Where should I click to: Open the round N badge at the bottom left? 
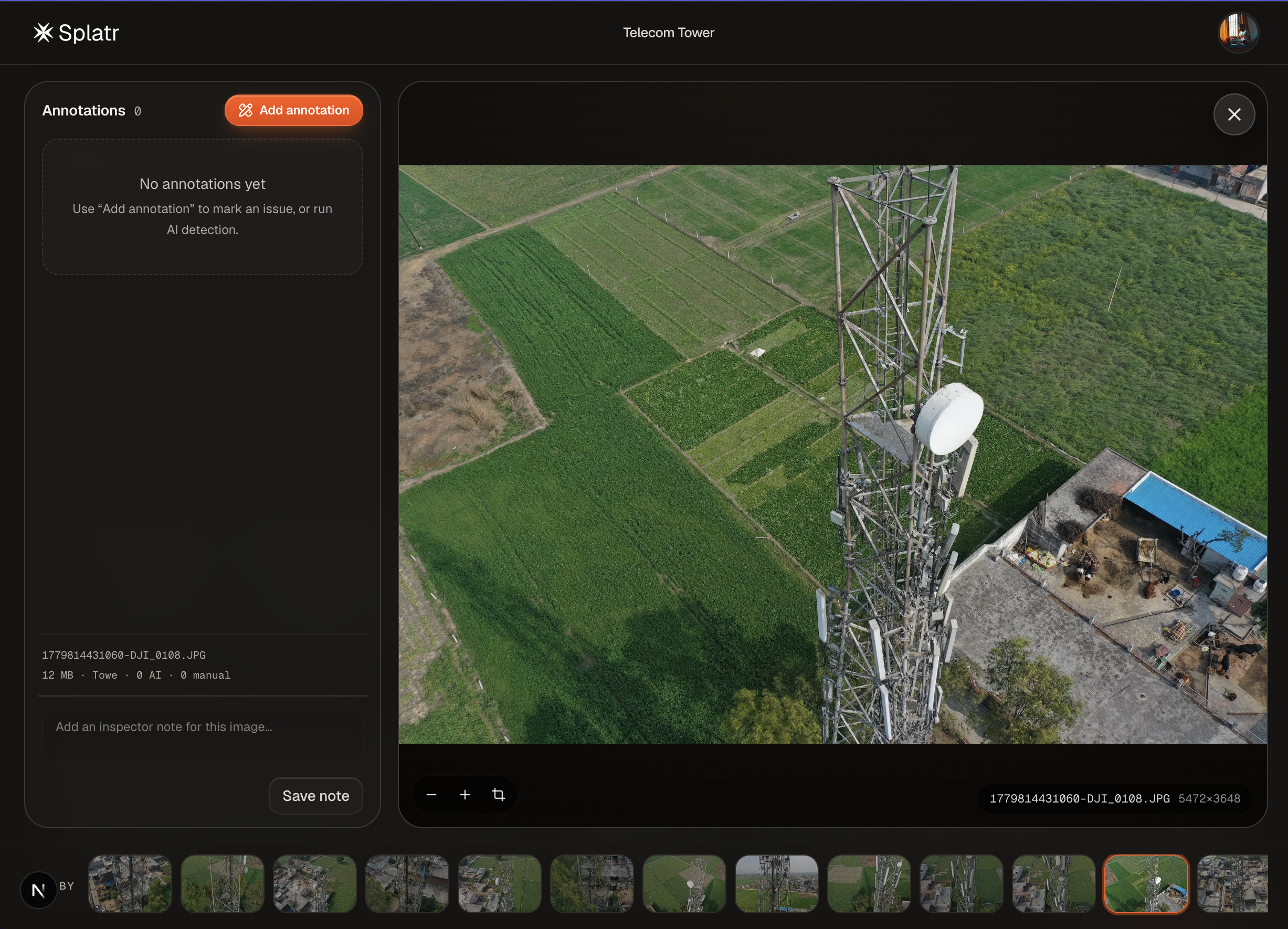pos(38,890)
